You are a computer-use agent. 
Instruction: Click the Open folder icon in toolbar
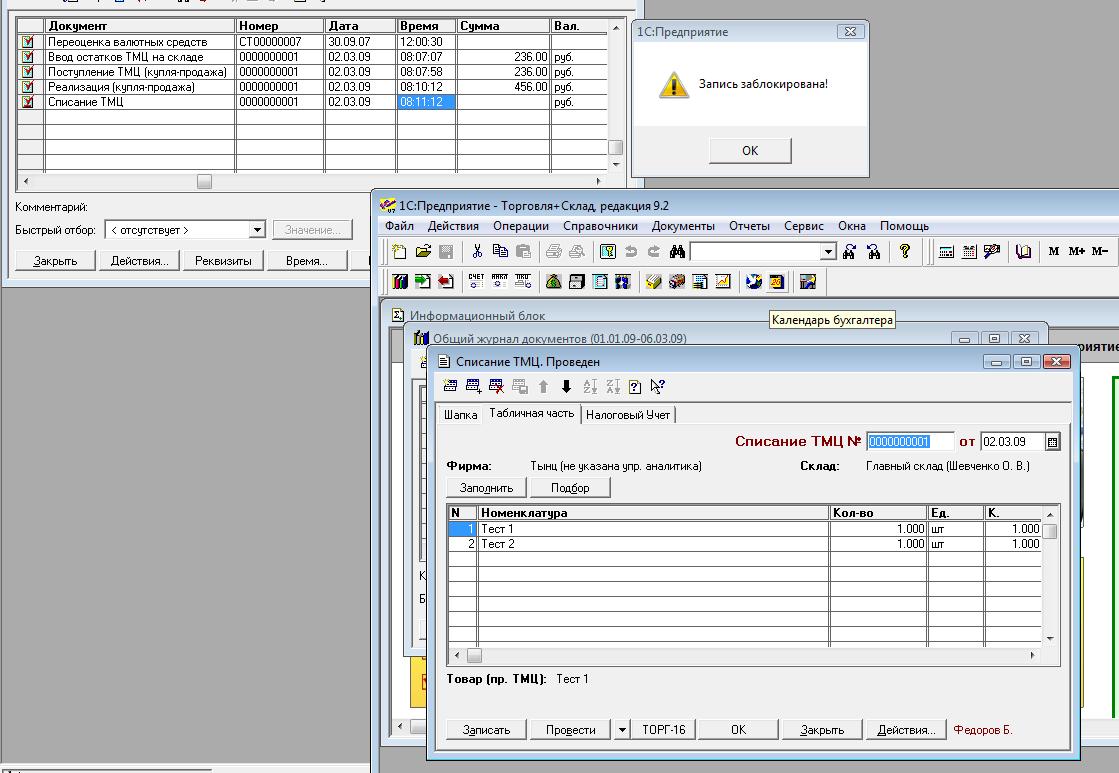click(x=423, y=251)
